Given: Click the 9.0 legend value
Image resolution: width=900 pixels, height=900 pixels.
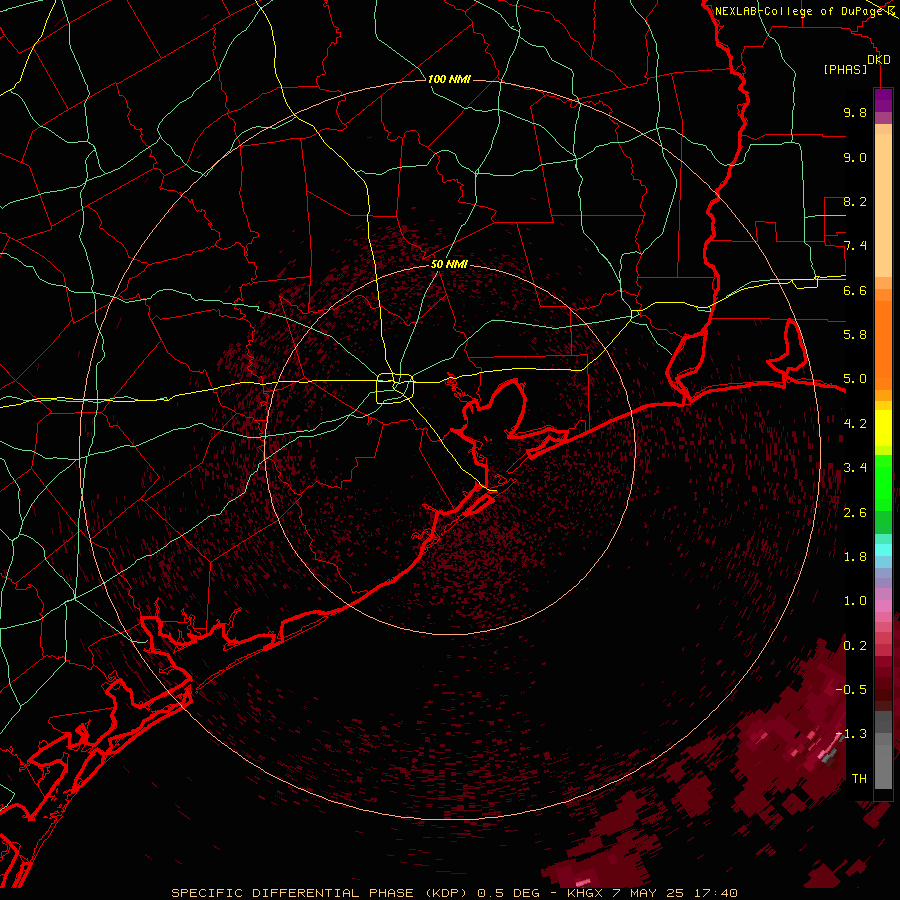Looking at the screenshot, I should pos(855,157).
